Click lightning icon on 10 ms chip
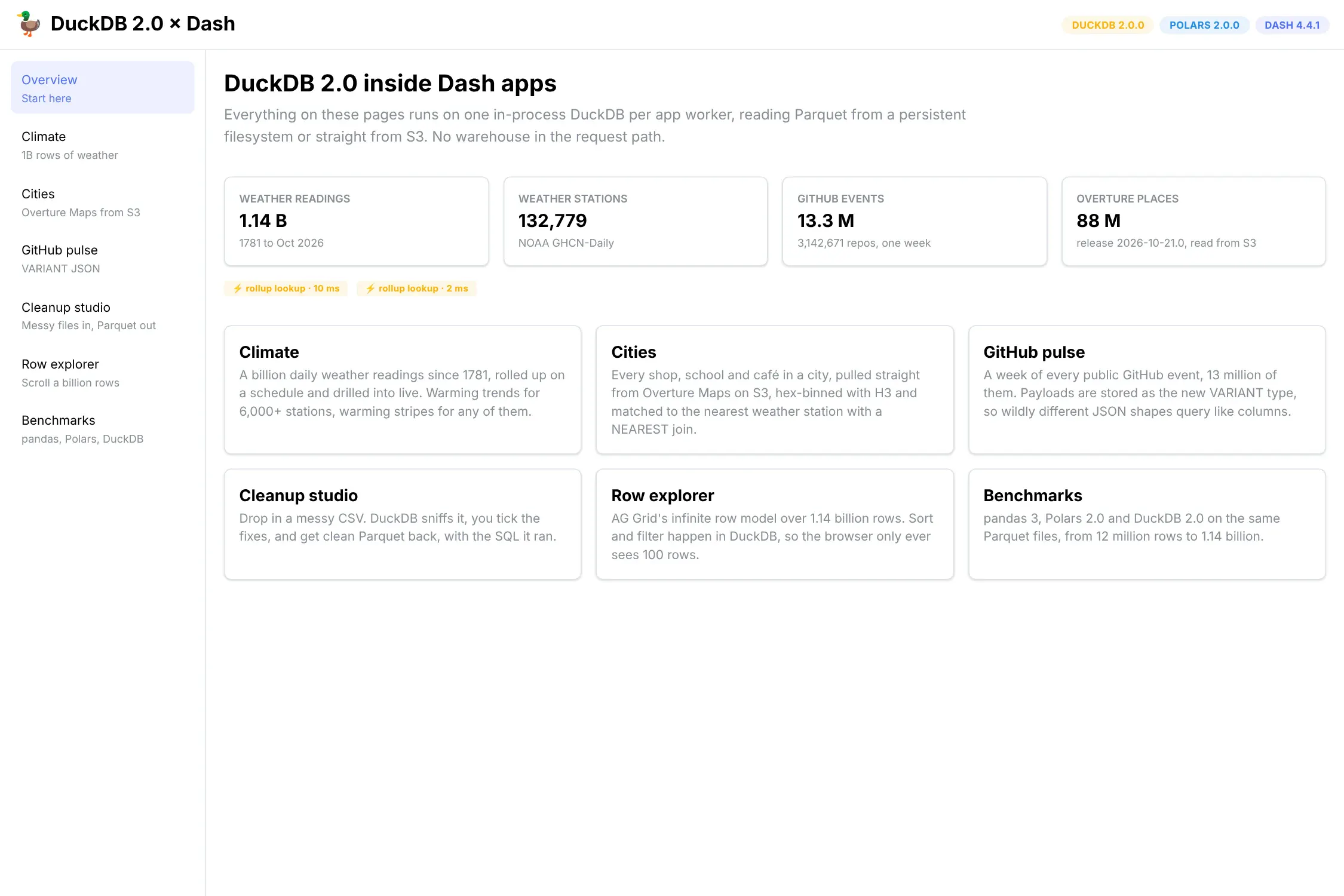The image size is (1344, 896). tap(238, 289)
